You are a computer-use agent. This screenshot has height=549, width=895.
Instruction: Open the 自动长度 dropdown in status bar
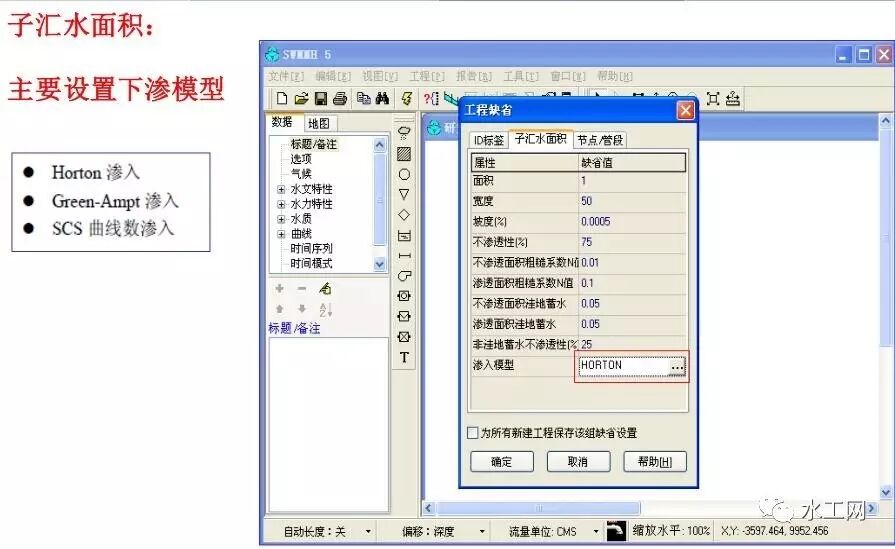coord(368,531)
